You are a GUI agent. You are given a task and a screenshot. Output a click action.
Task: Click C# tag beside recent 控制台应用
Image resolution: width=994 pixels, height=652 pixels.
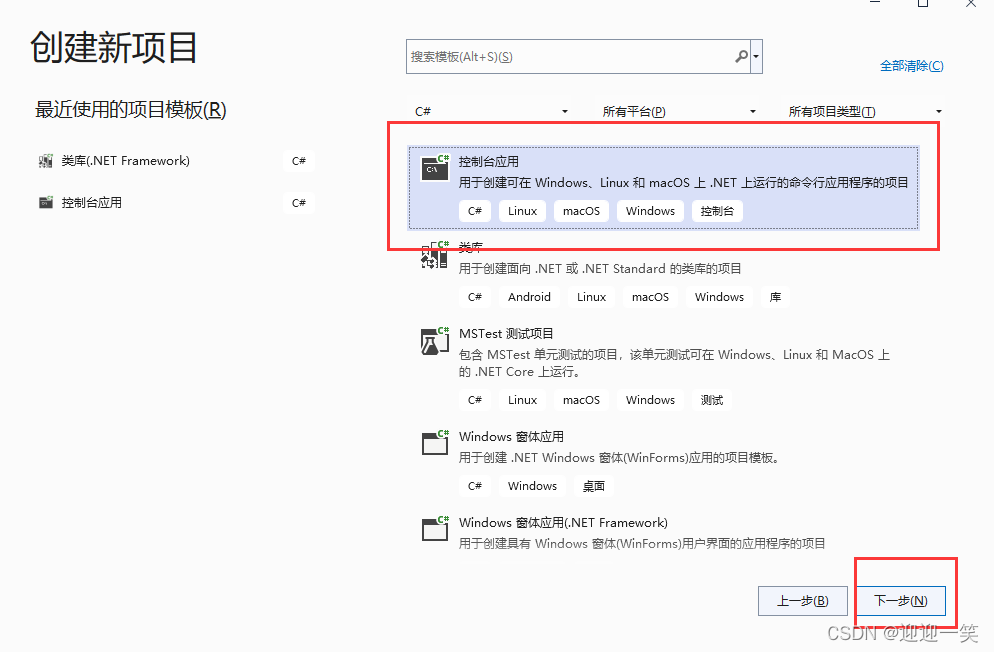pyautogui.click(x=299, y=203)
